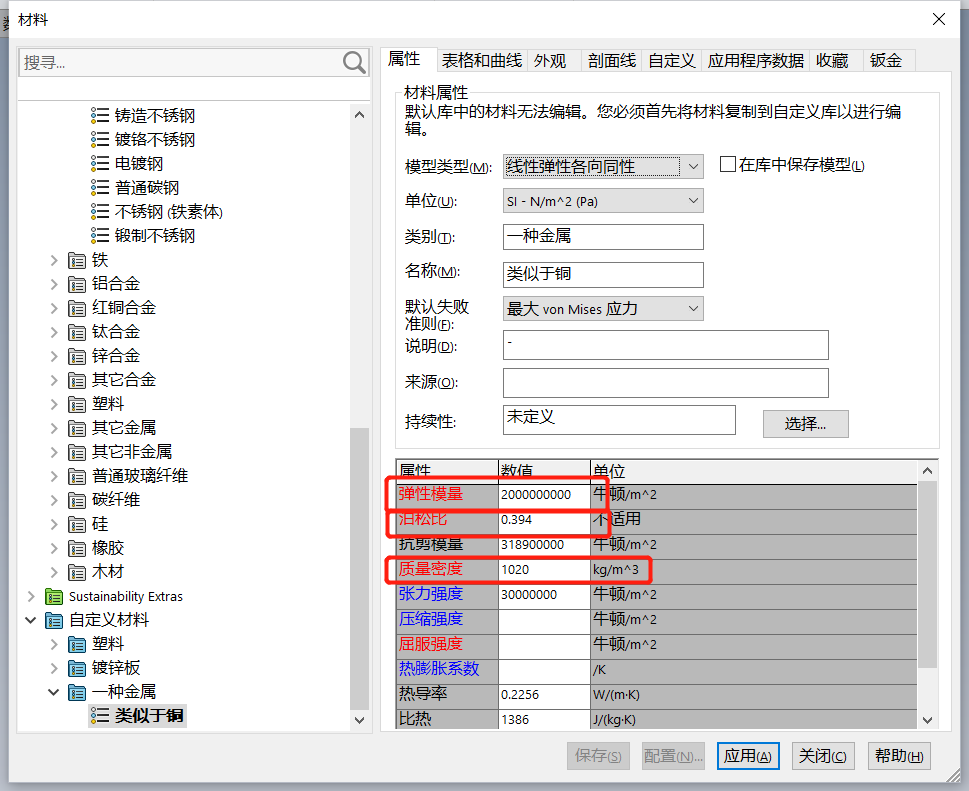Click the 镀锌板 folder icon

coord(77,669)
